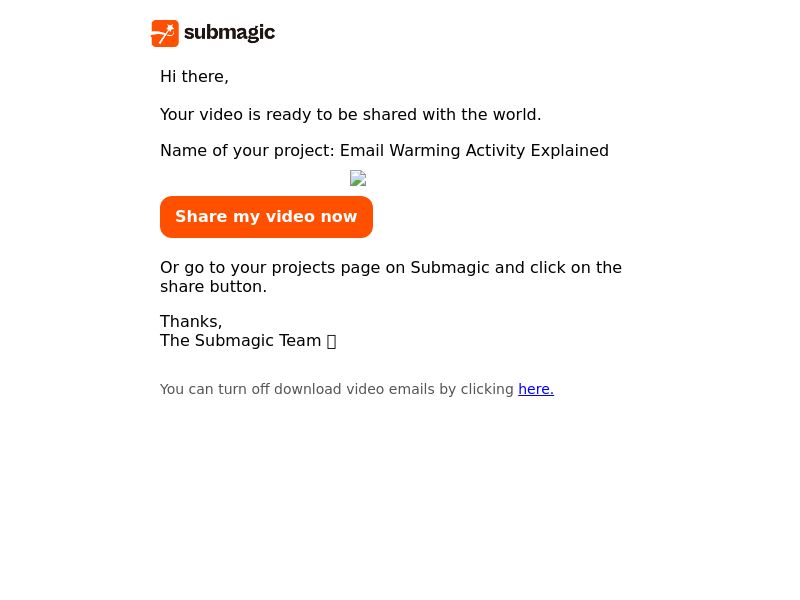
Task: Click the 'Thanks,' sign-off text
Action: [x=191, y=321]
